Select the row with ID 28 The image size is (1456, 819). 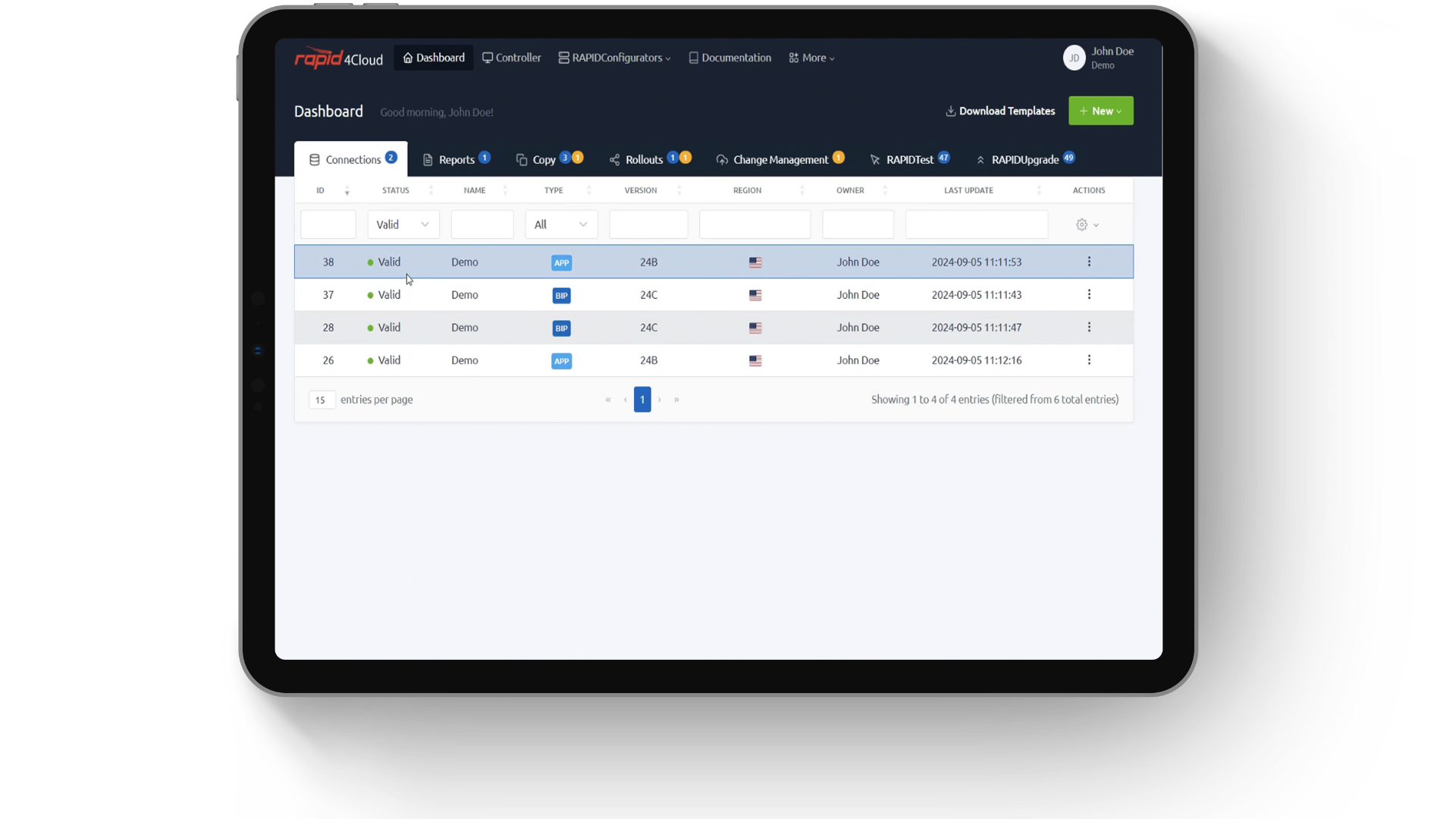click(x=714, y=327)
